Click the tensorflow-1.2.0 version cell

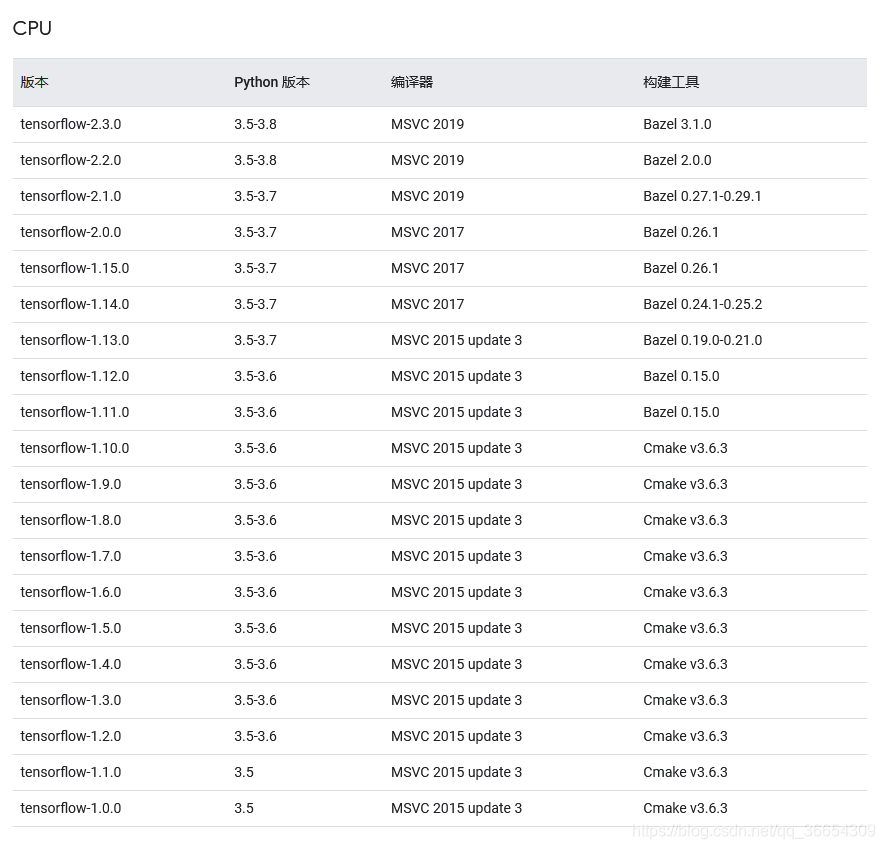[71, 737]
